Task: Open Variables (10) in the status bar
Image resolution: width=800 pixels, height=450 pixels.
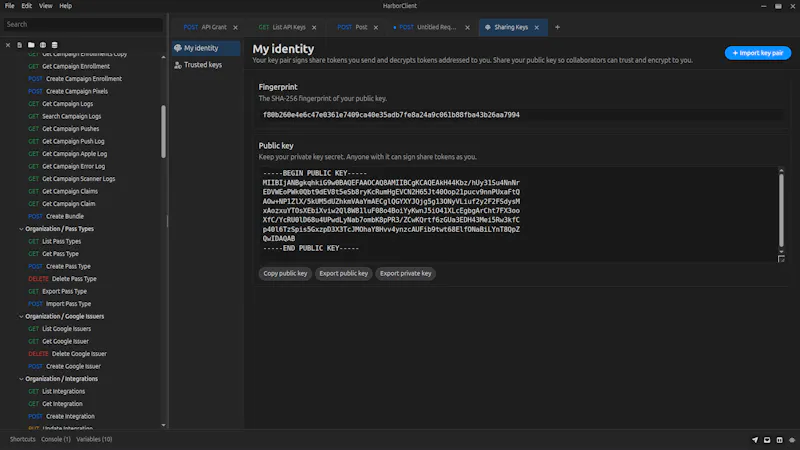Action: coord(94,439)
